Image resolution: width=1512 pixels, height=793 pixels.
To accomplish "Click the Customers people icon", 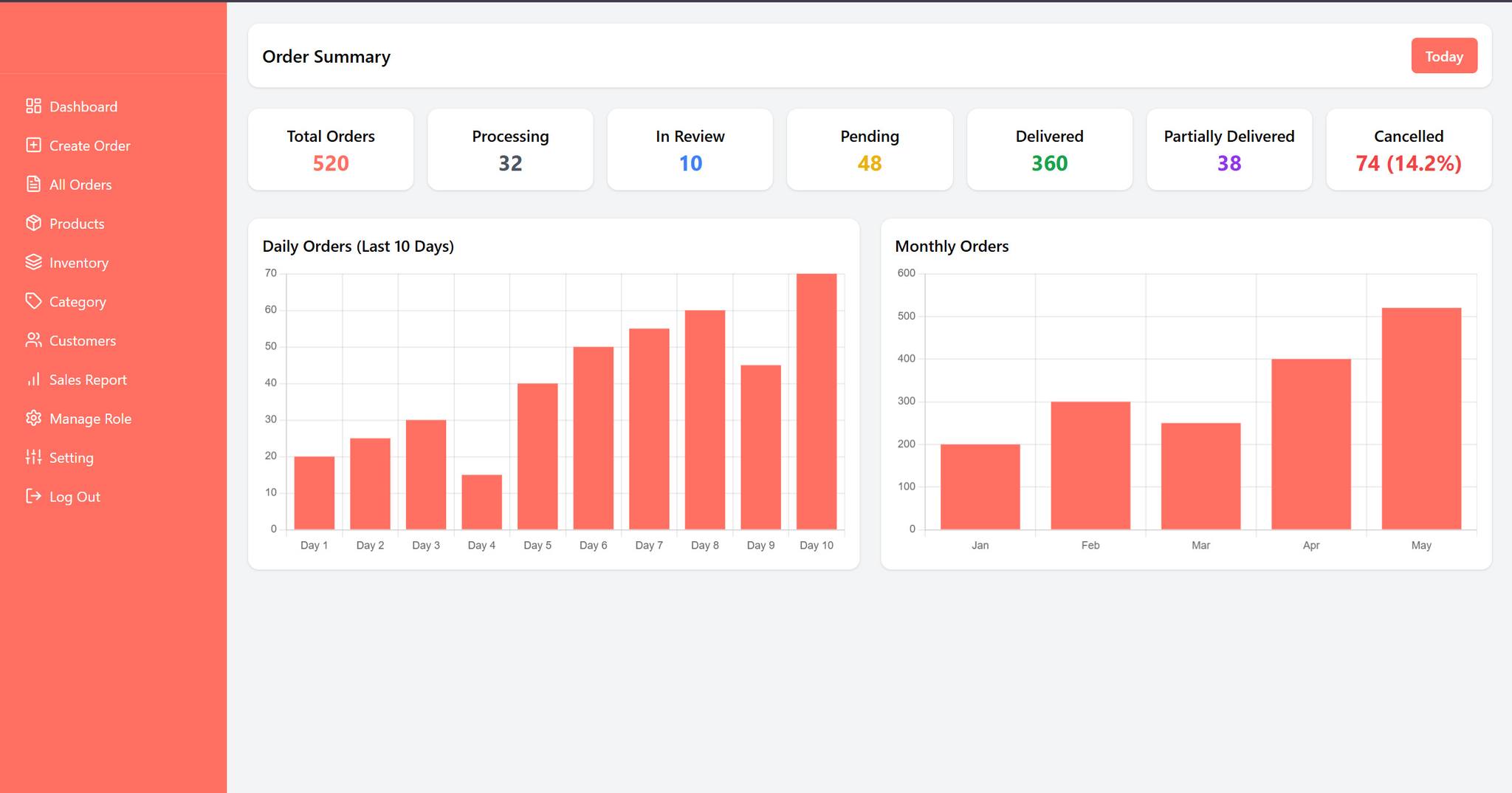I will pyautogui.click(x=33, y=340).
